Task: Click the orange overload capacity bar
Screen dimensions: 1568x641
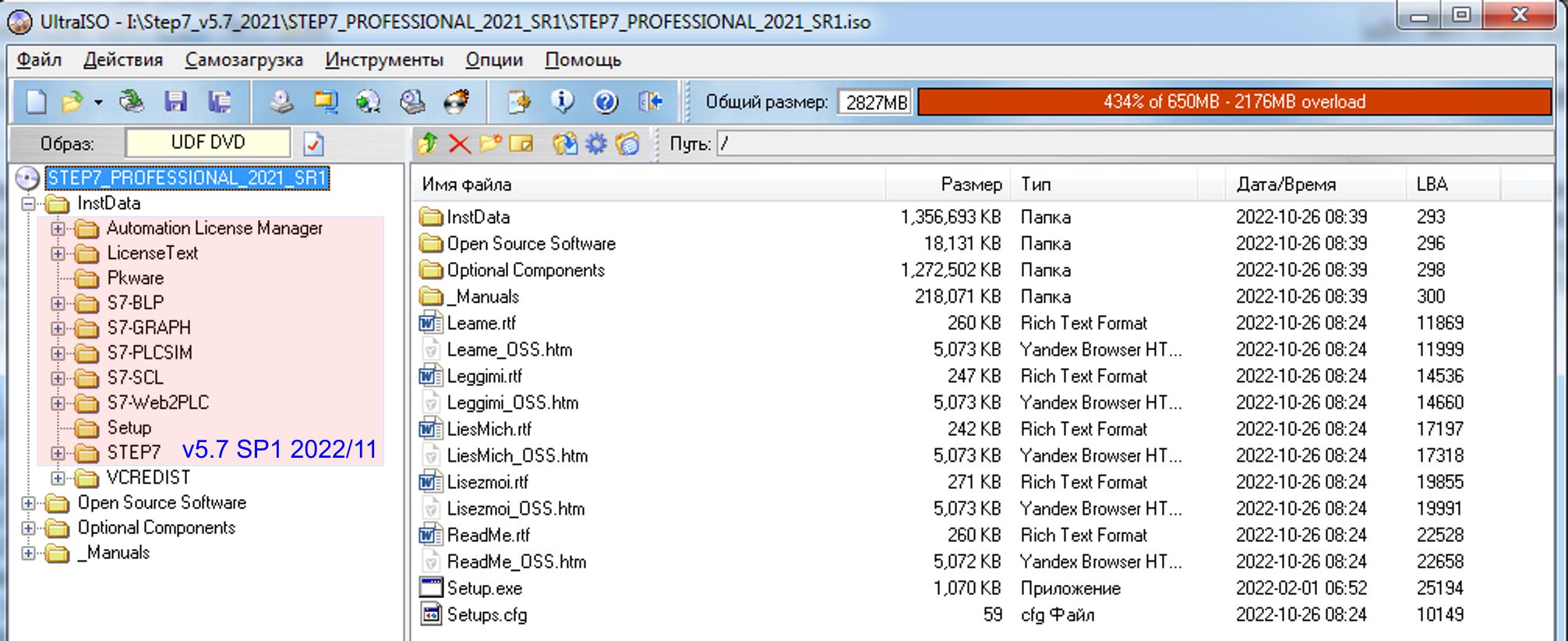Action: [1234, 102]
